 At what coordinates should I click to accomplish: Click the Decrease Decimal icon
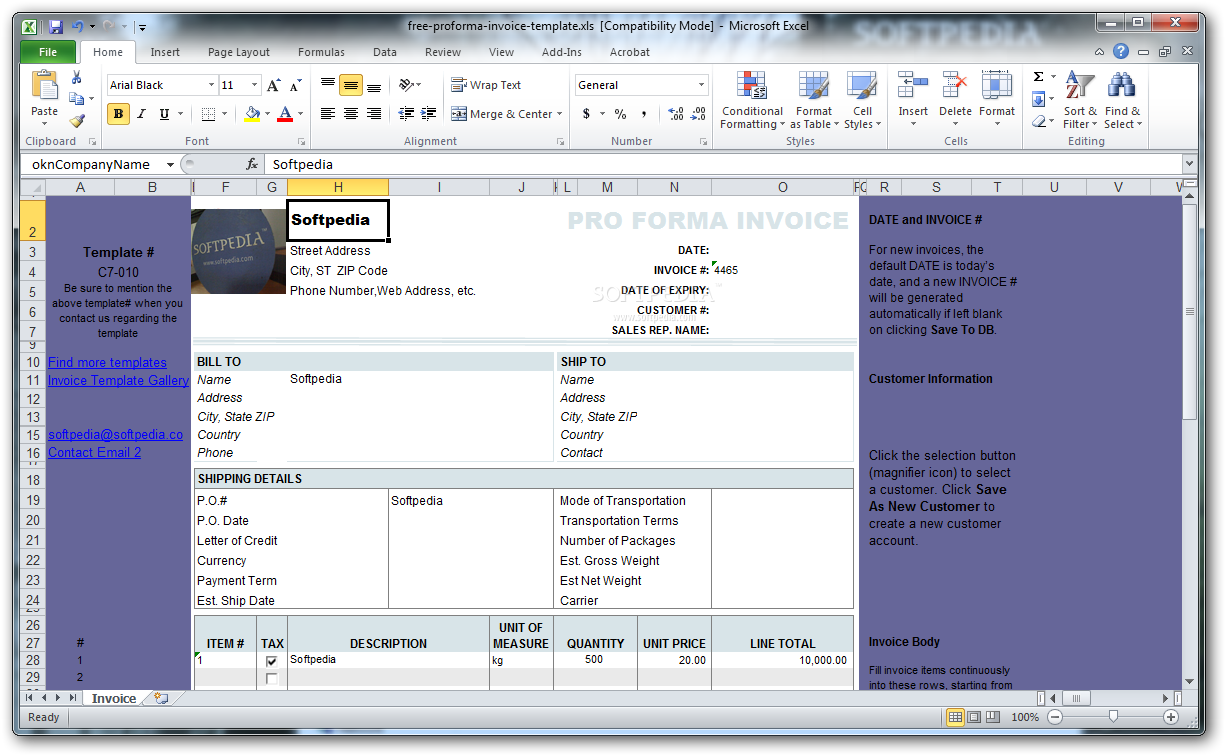698,114
